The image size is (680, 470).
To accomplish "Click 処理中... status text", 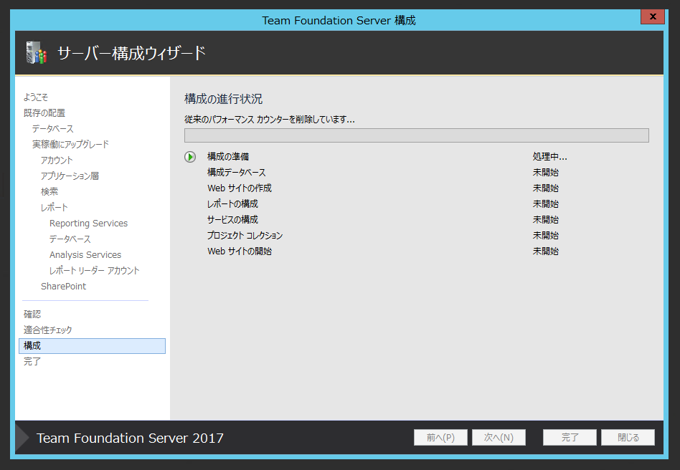I will (x=549, y=157).
